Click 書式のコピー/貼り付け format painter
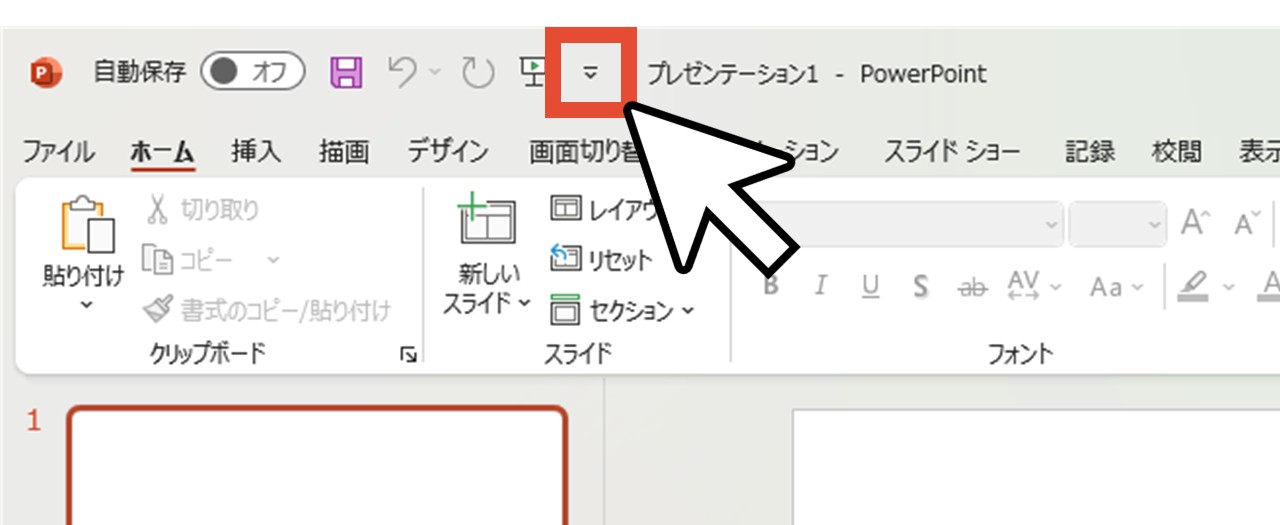Viewport: 1280px width, 525px height. (x=267, y=311)
